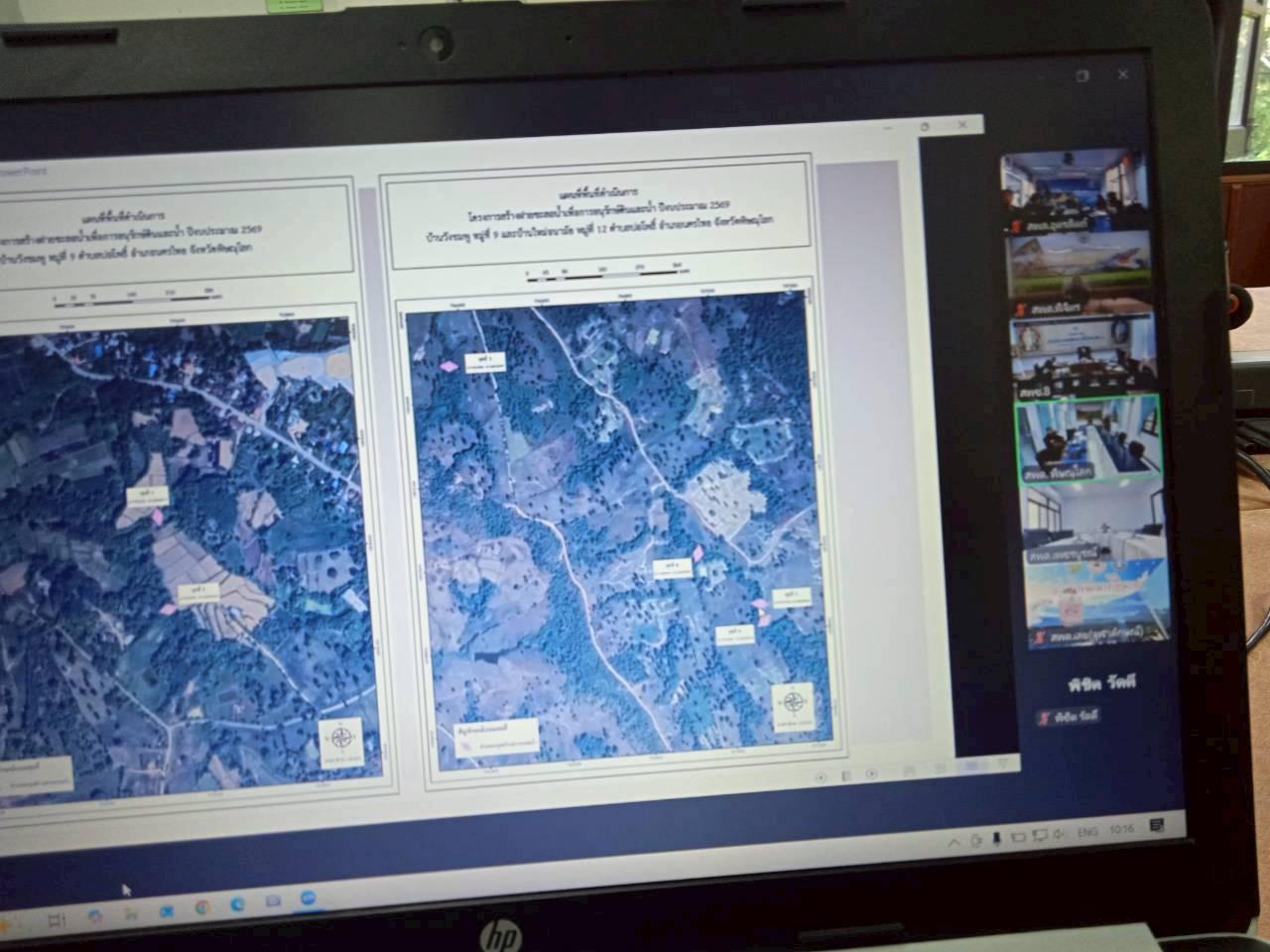Click the microphone icon in the system tray
Viewport: 1270px width, 952px height.
pos(997,839)
